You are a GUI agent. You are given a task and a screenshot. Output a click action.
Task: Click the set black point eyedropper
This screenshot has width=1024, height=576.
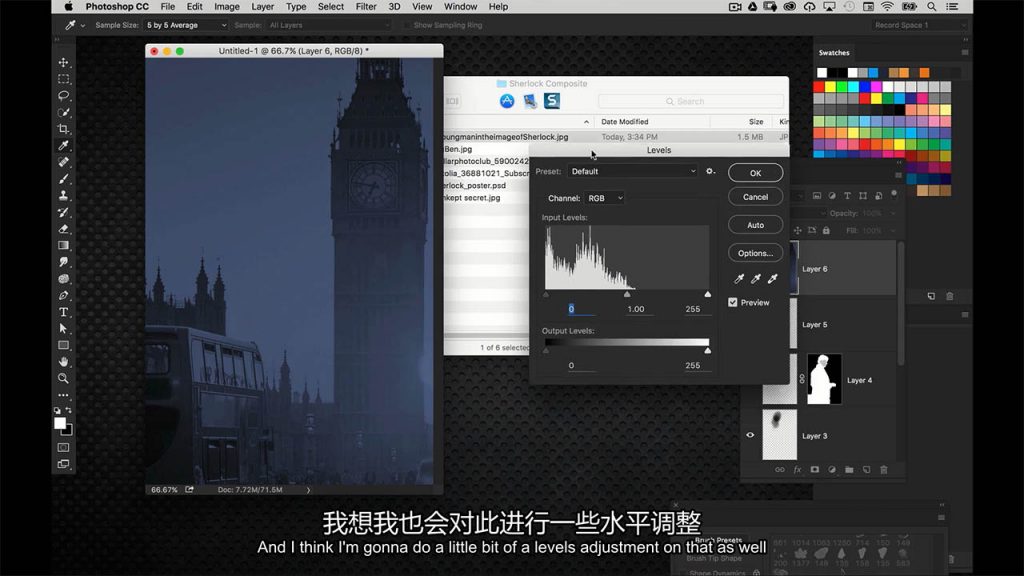click(x=739, y=279)
